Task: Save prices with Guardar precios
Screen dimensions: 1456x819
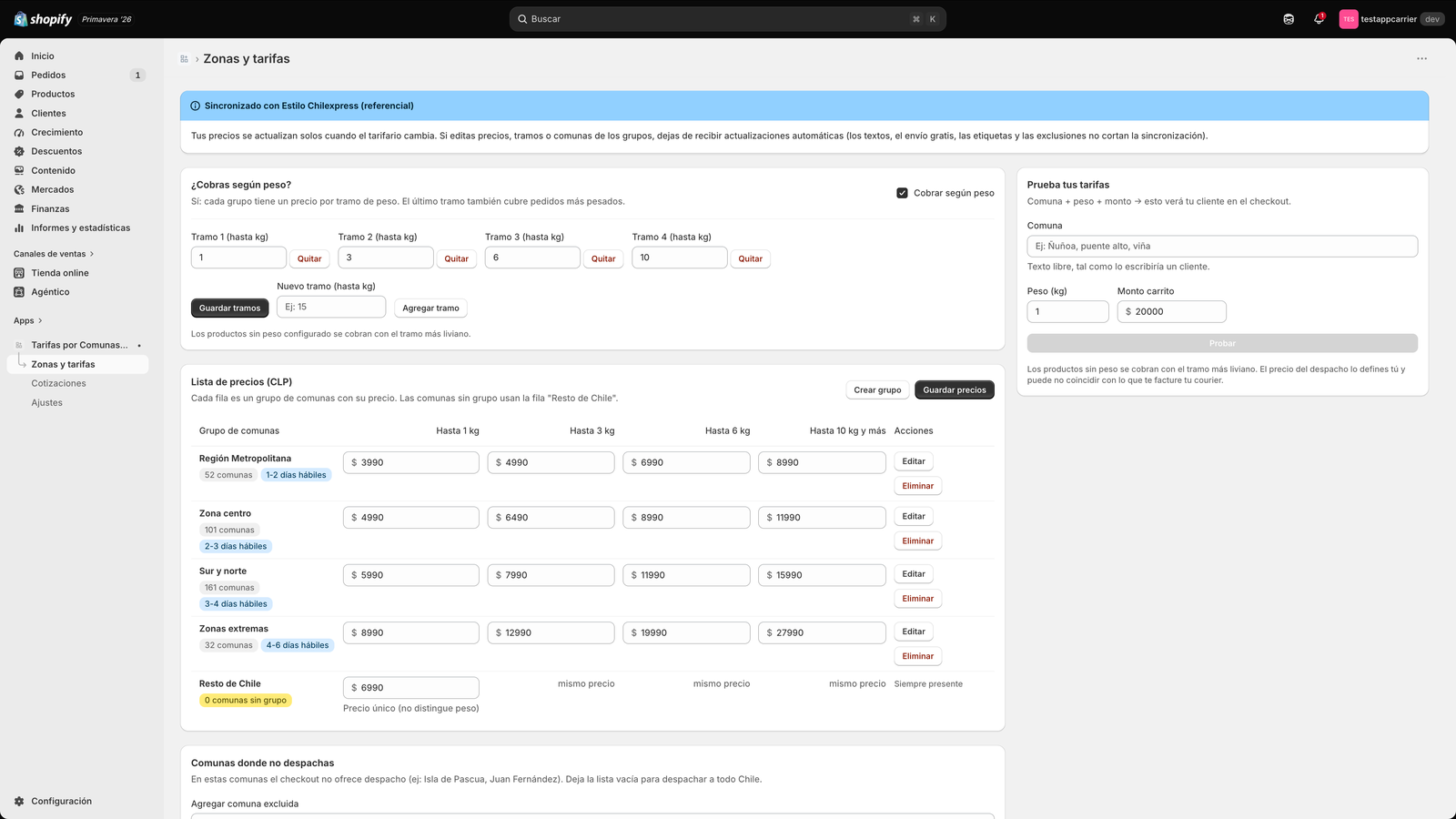Action: click(955, 389)
